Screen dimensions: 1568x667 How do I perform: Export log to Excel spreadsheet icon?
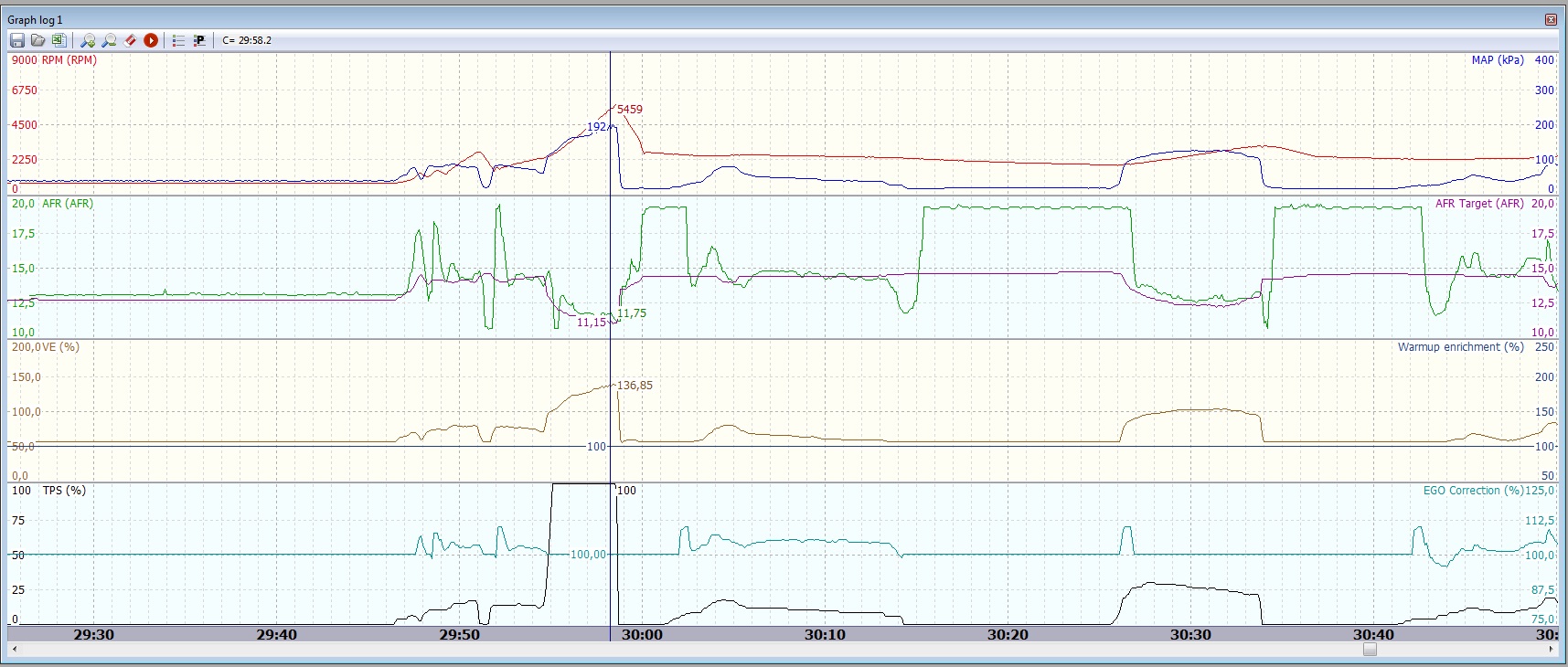tap(59, 40)
